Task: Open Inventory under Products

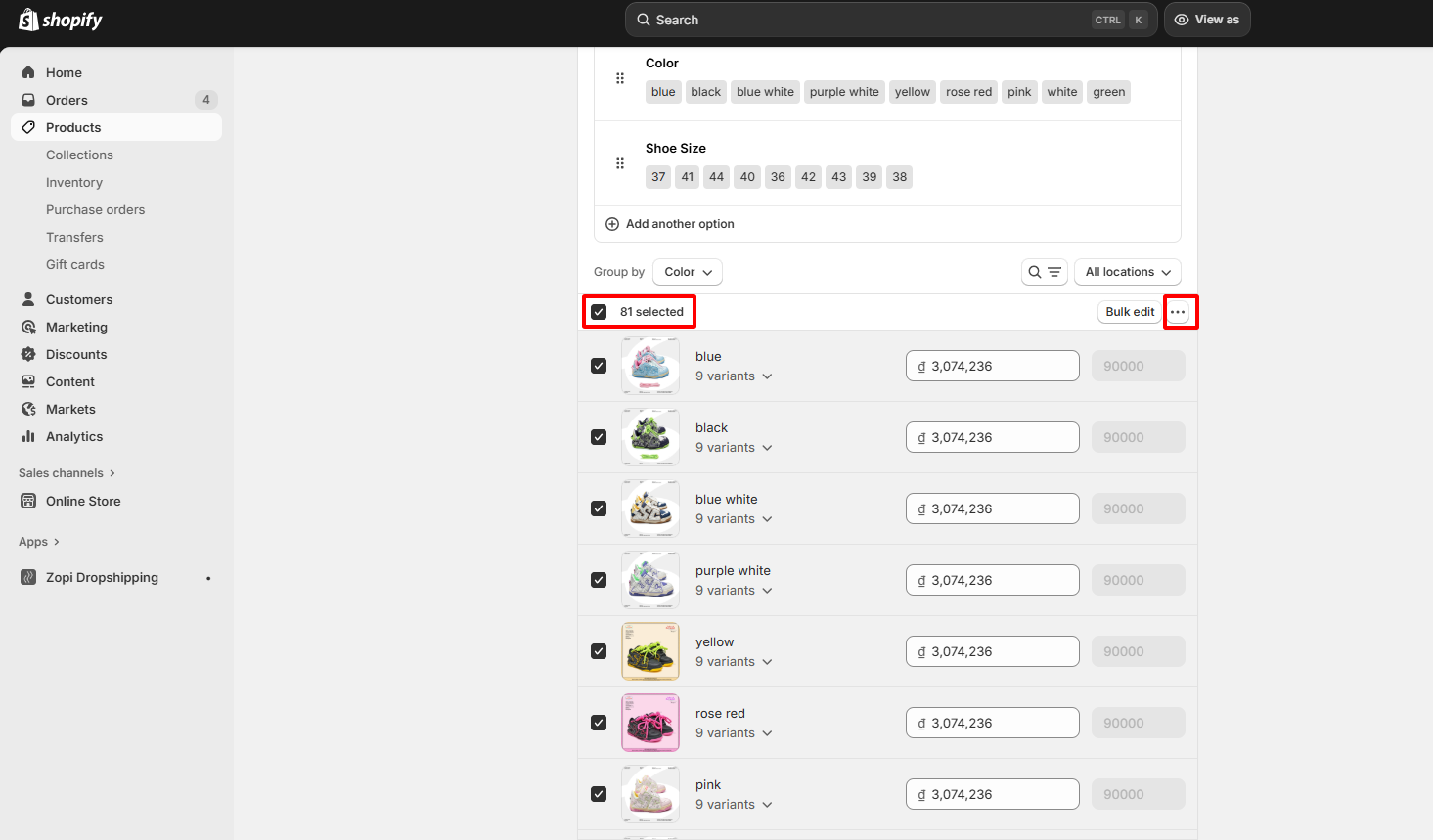Action: [74, 182]
